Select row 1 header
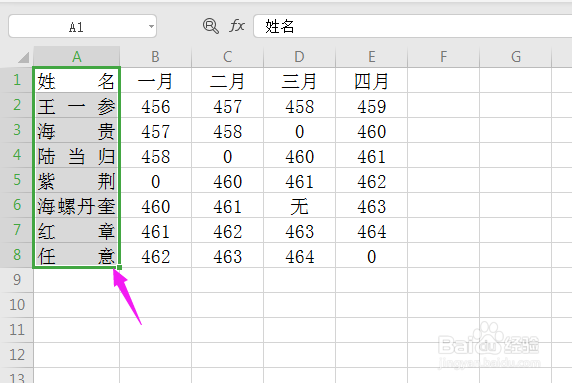The height and width of the screenshot is (383, 572). [17, 80]
